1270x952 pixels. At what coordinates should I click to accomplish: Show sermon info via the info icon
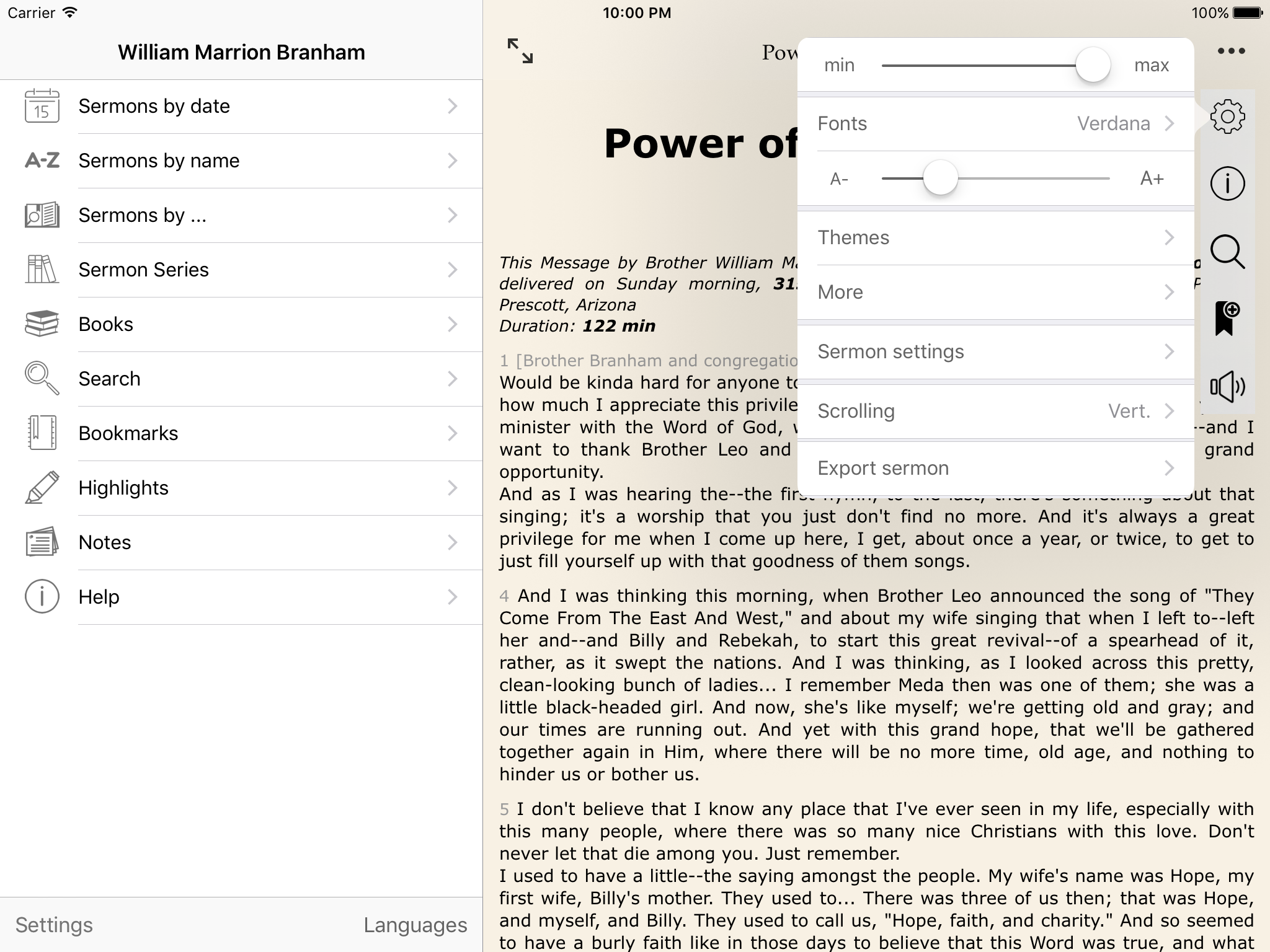1227,183
